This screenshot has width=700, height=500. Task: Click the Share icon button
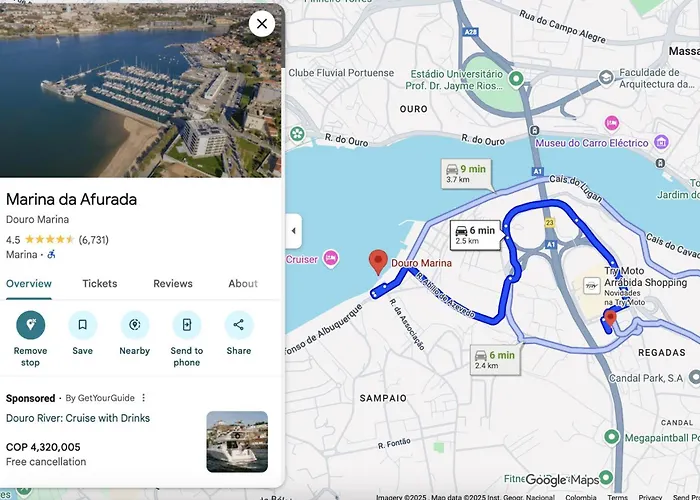click(239, 325)
